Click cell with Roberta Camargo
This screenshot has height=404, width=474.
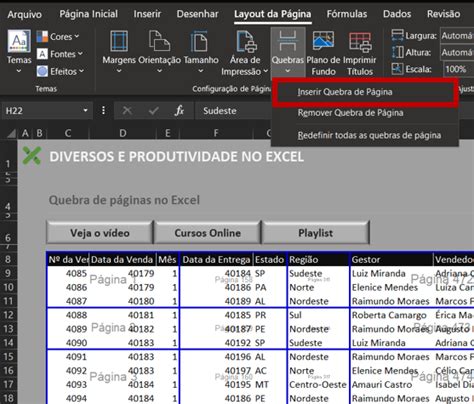pos(391,315)
